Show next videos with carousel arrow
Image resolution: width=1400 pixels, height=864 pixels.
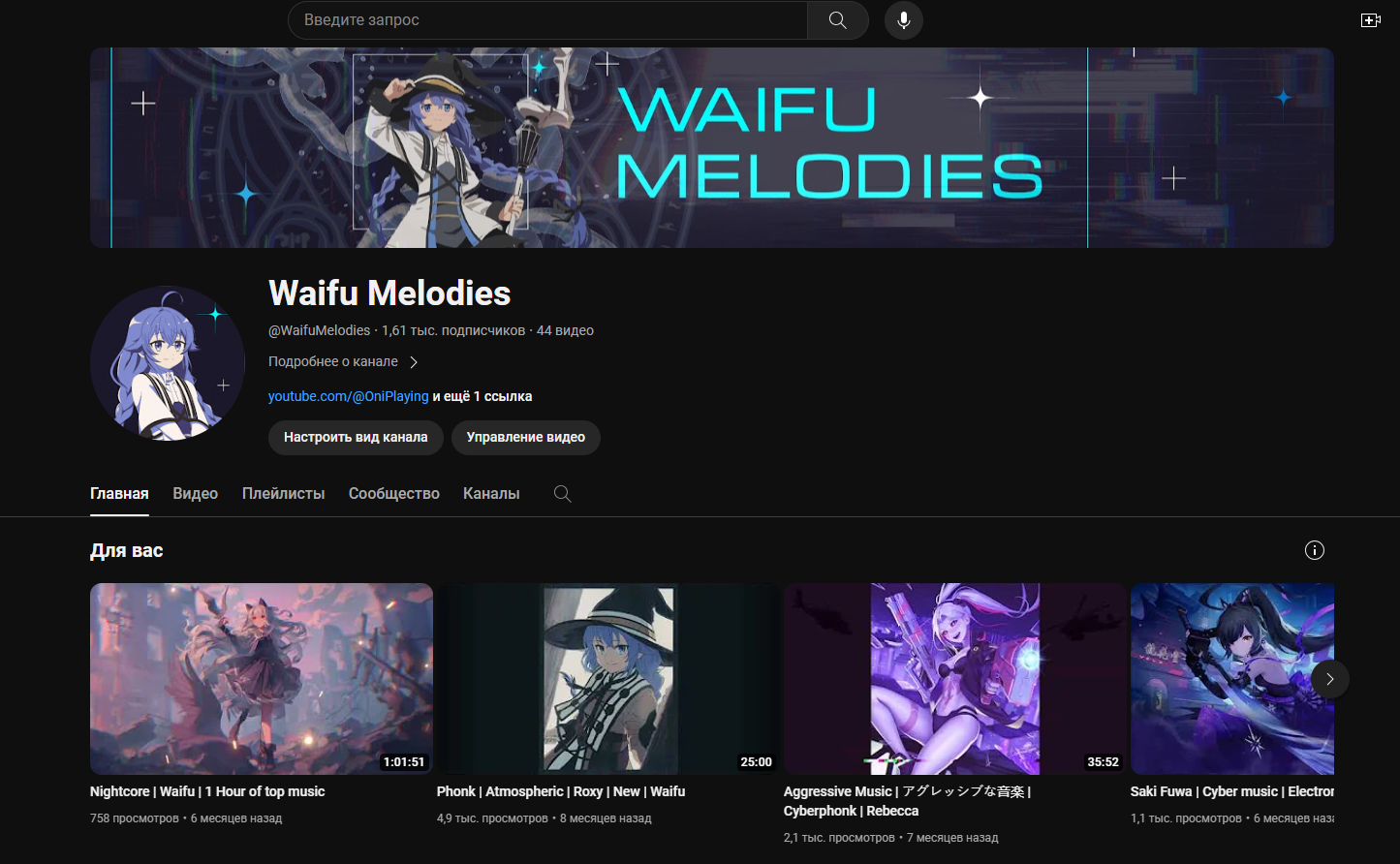1330,679
